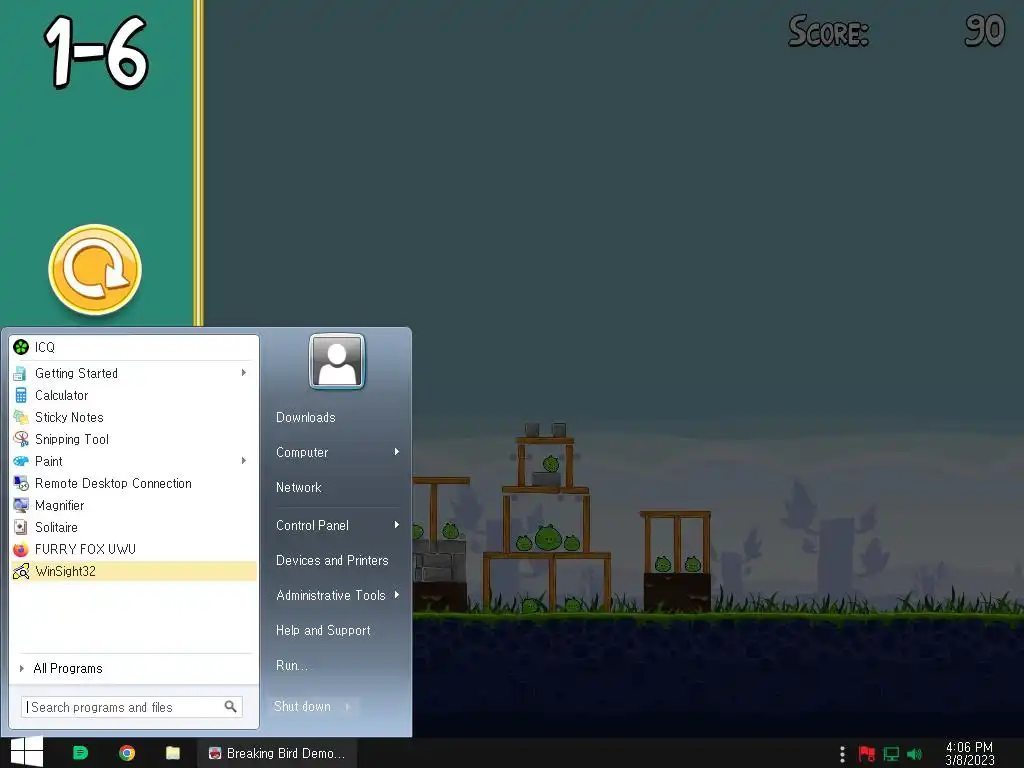This screenshot has height=768, width=1024.
Task: Open Network from Start menu
Action: [298, 487]
